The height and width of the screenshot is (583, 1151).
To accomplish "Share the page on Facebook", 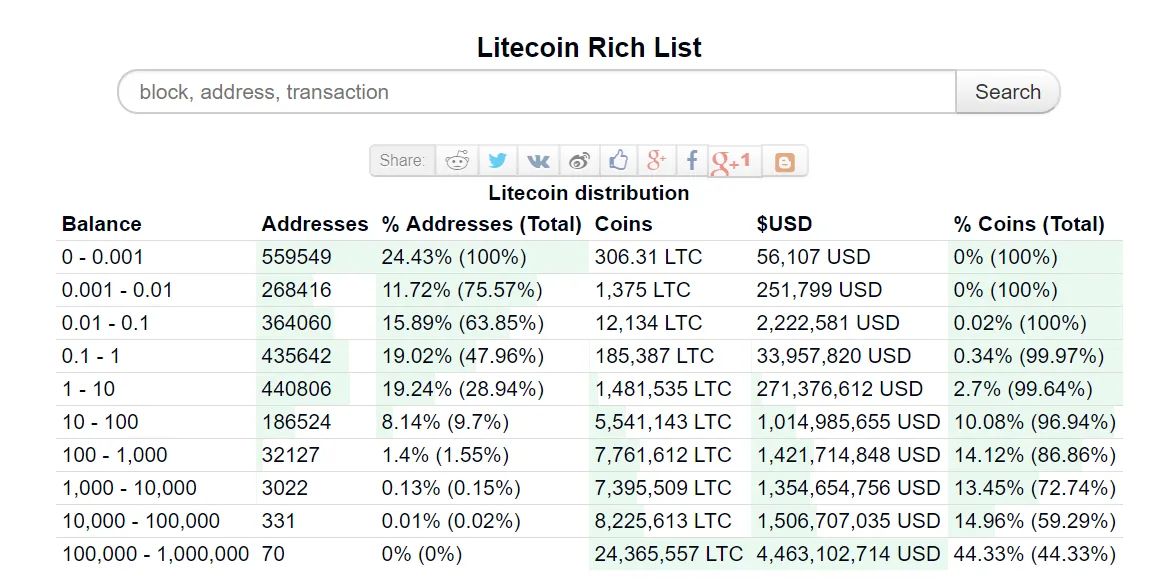I will [691, 161].
